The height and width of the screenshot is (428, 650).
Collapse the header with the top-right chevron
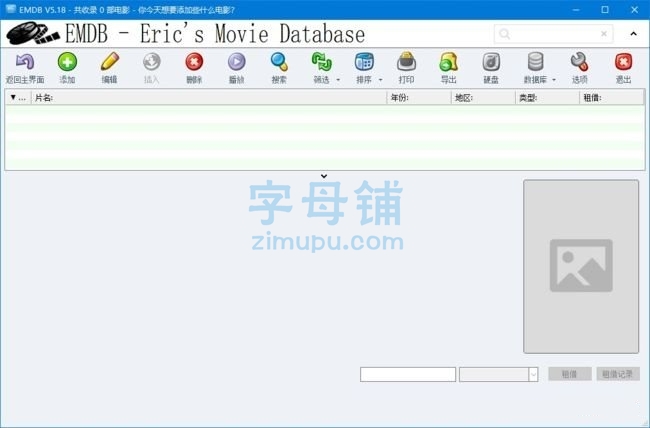click(632, 35)
